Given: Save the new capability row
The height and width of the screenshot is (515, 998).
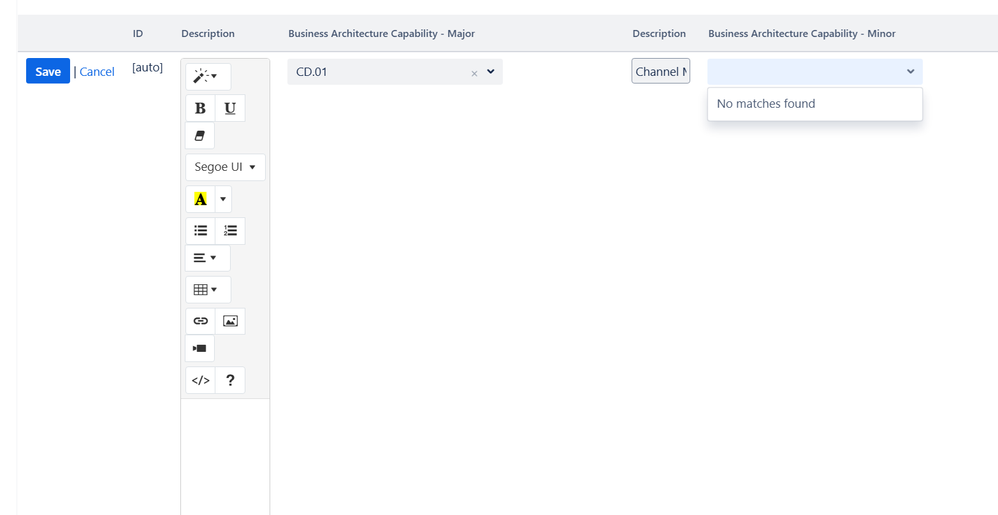Looking at the screenshot, I should (x=48, y=71).
